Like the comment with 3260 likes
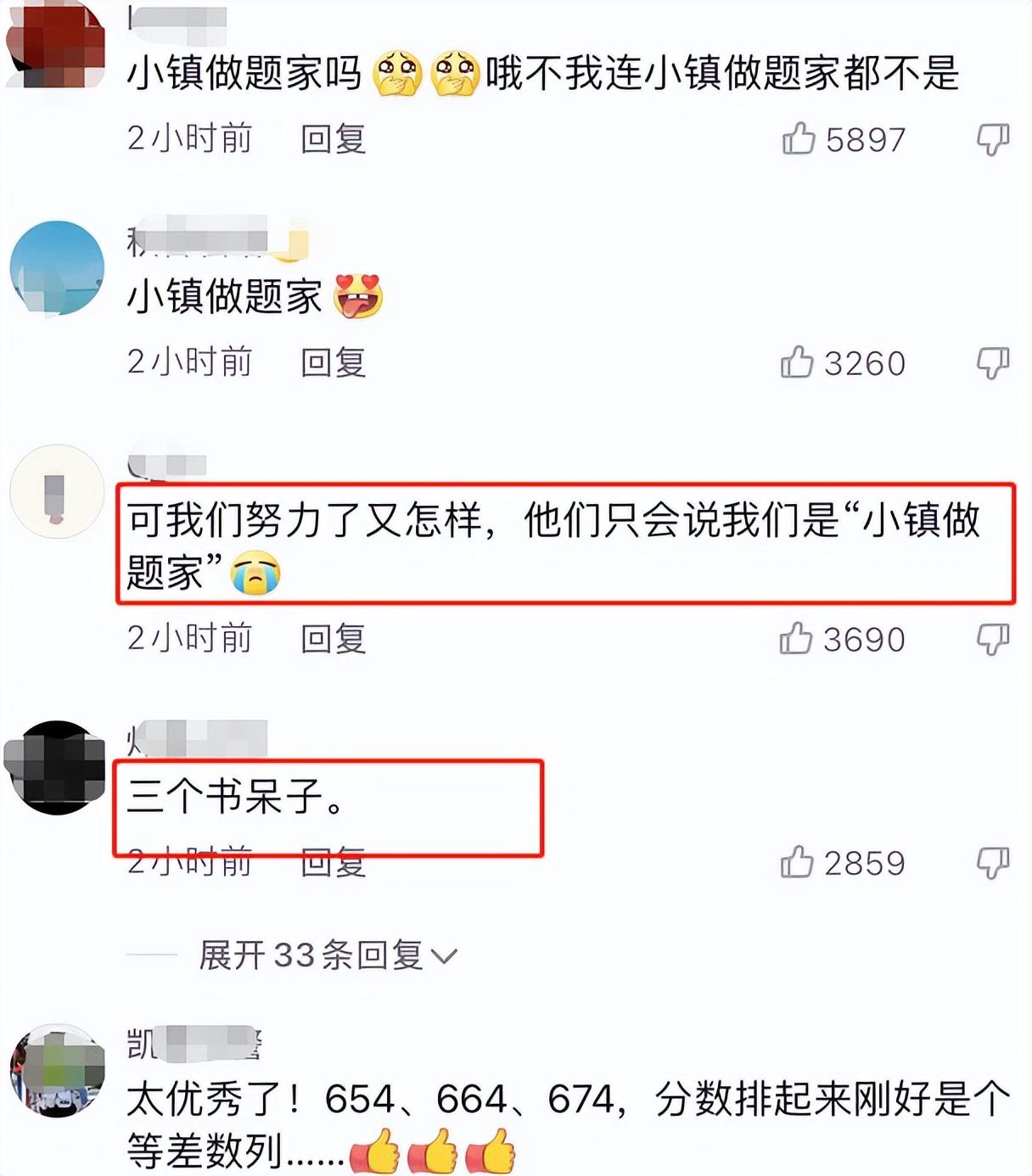This screenshot has width=1032, height=1176. pyautogui.click(x=797, y=362)
